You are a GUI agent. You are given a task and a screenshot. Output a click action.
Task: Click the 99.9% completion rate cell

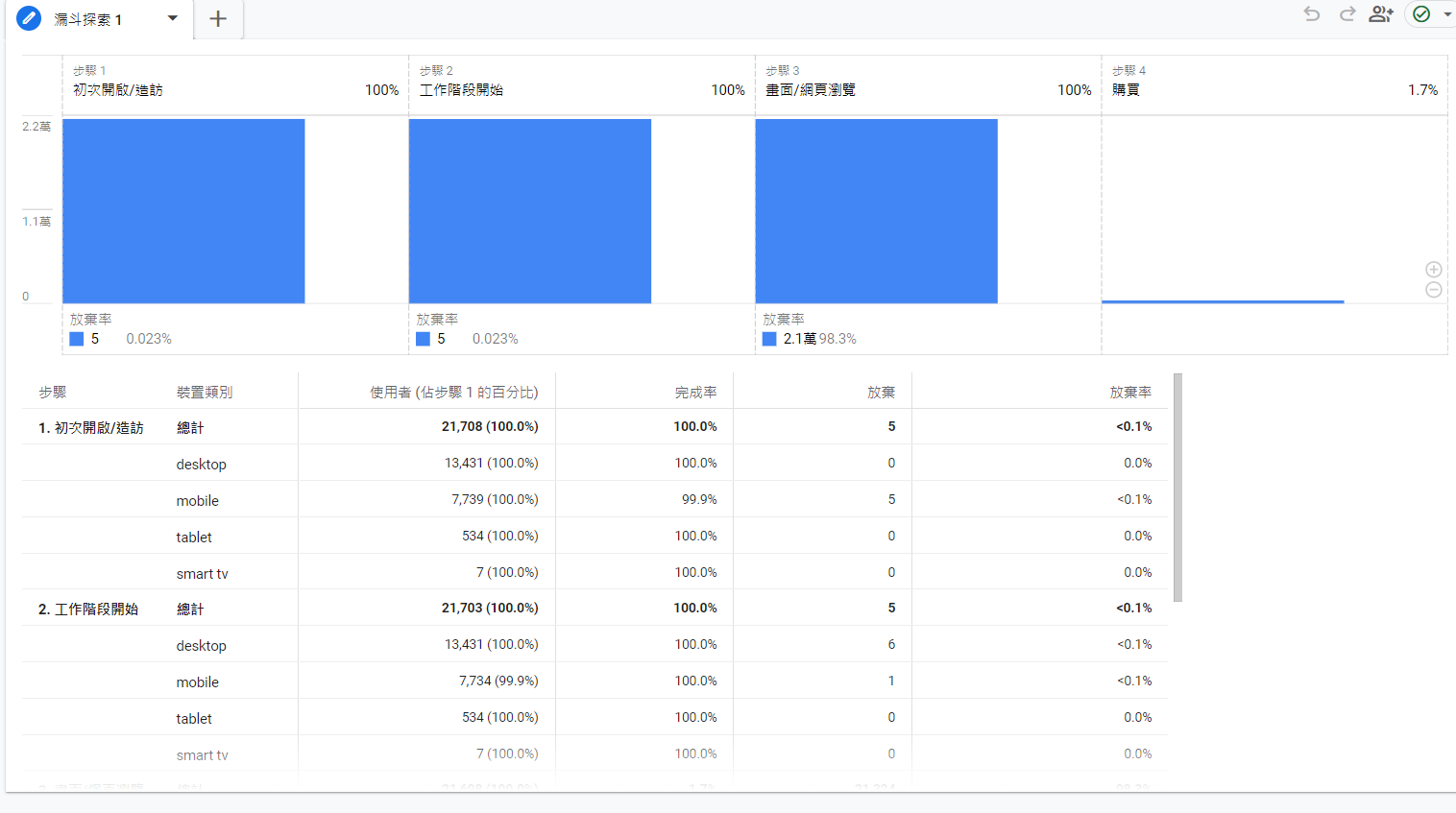point(699,499)
